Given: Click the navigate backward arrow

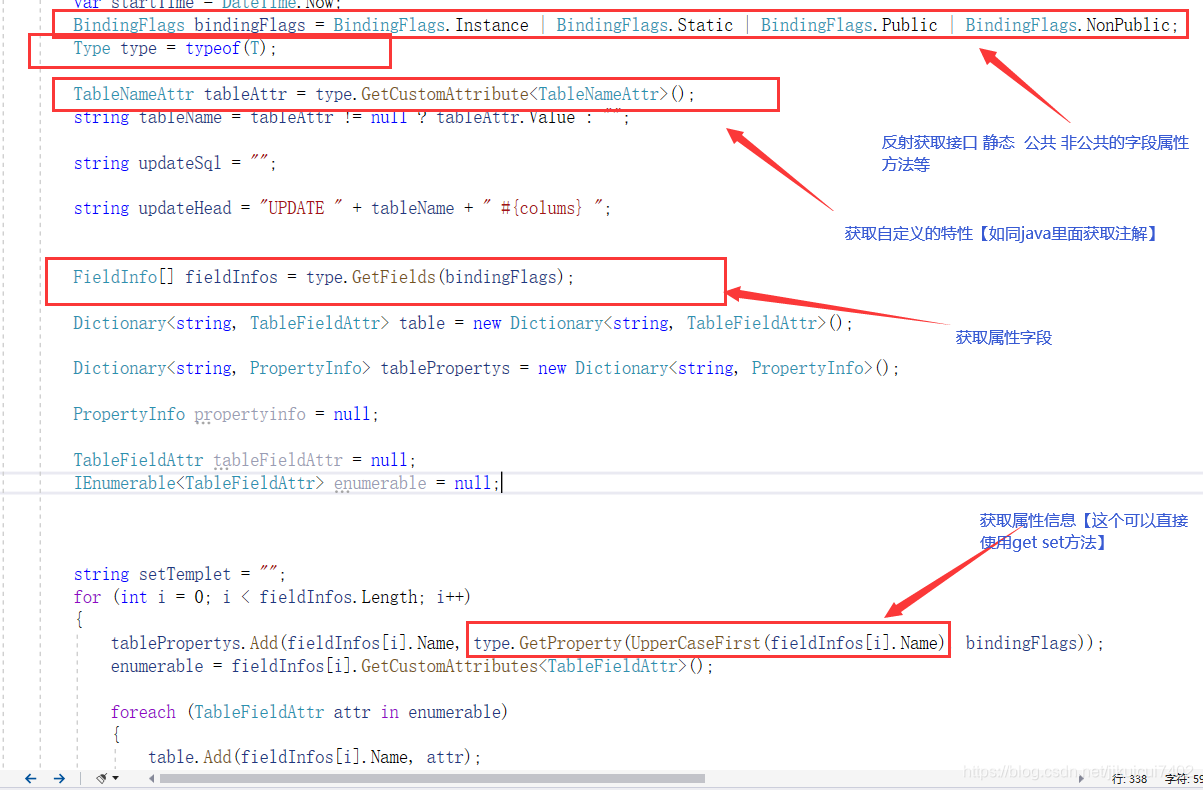Looking at the screenshot, I should pyautogui.click(x=30, y=778).
